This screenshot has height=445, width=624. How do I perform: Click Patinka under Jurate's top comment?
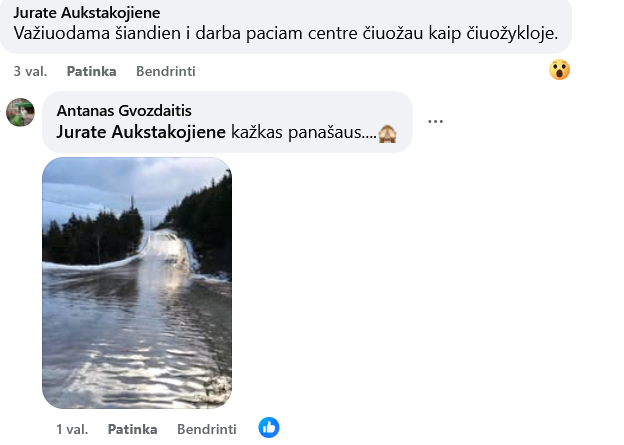click(92, 71)
